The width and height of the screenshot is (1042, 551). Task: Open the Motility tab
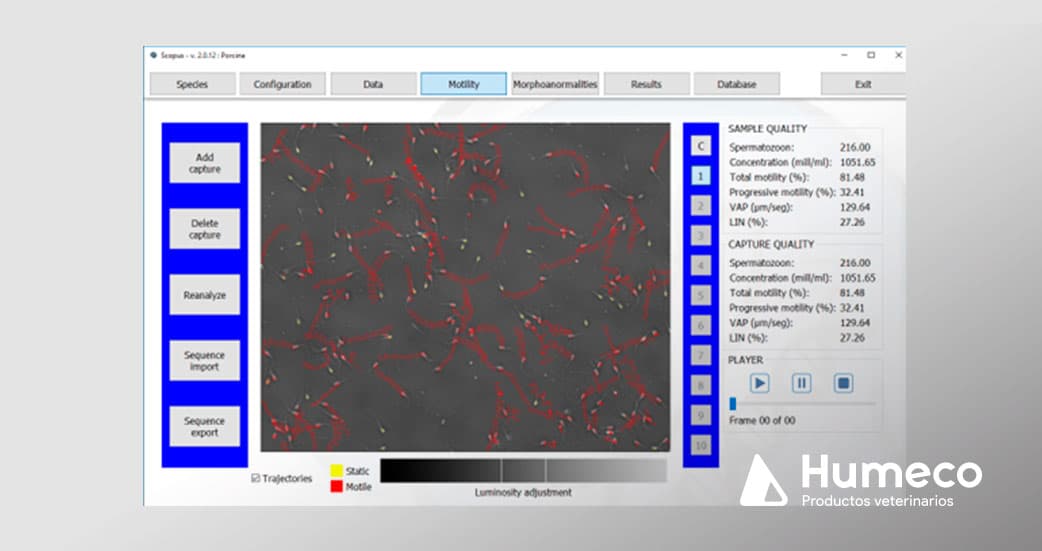point(464,84)
